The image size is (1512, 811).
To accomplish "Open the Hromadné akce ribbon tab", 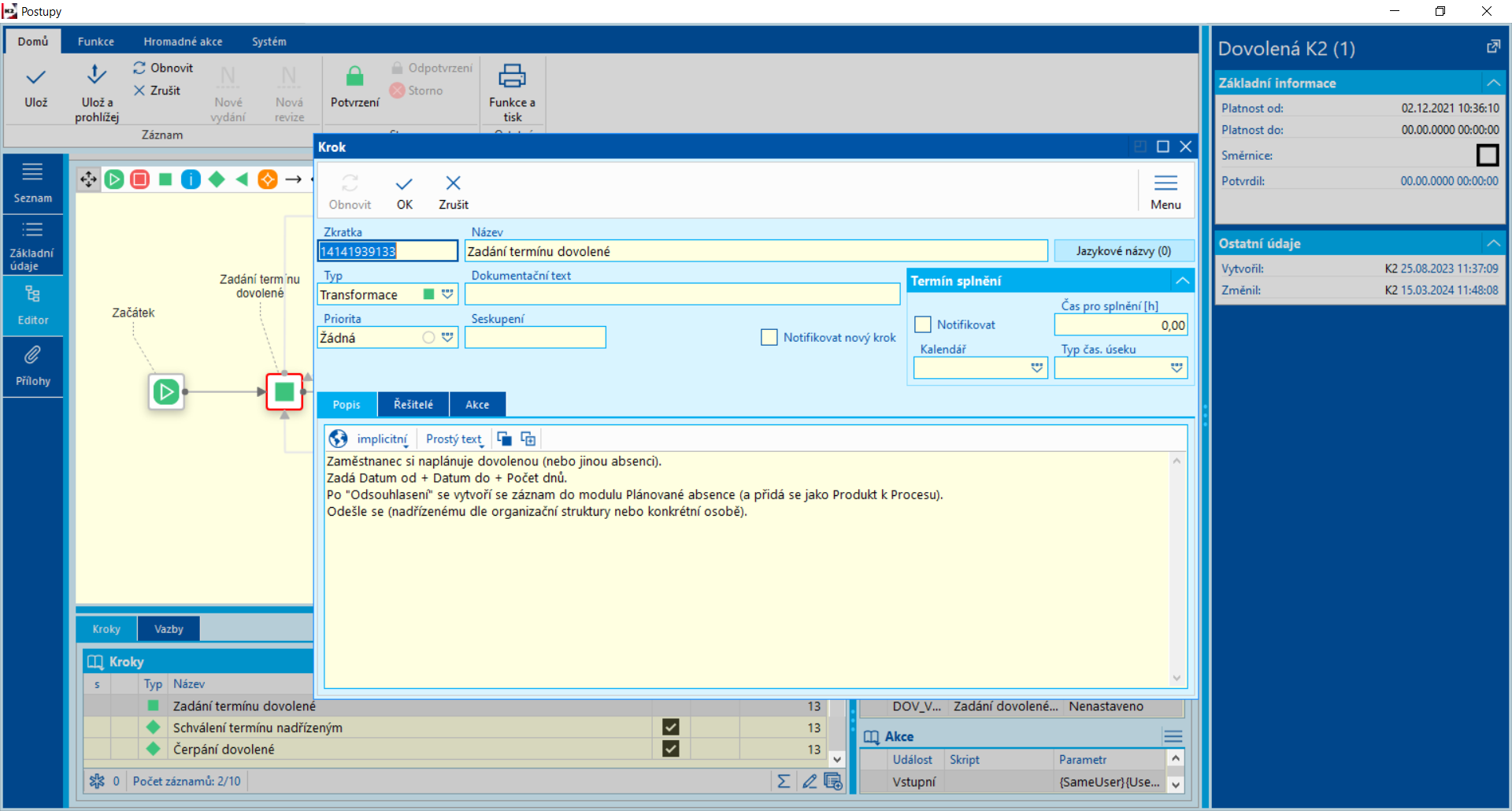I will coord(183,42).
